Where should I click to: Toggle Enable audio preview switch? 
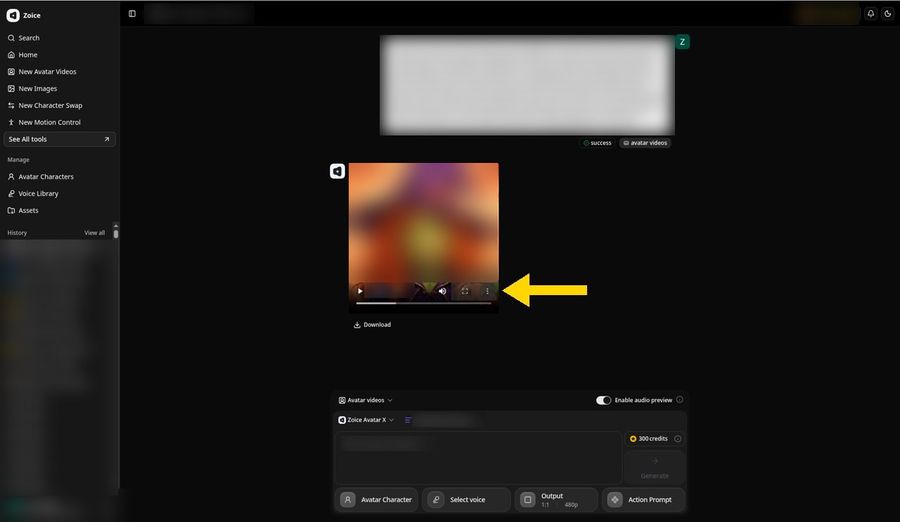(603, 400)
